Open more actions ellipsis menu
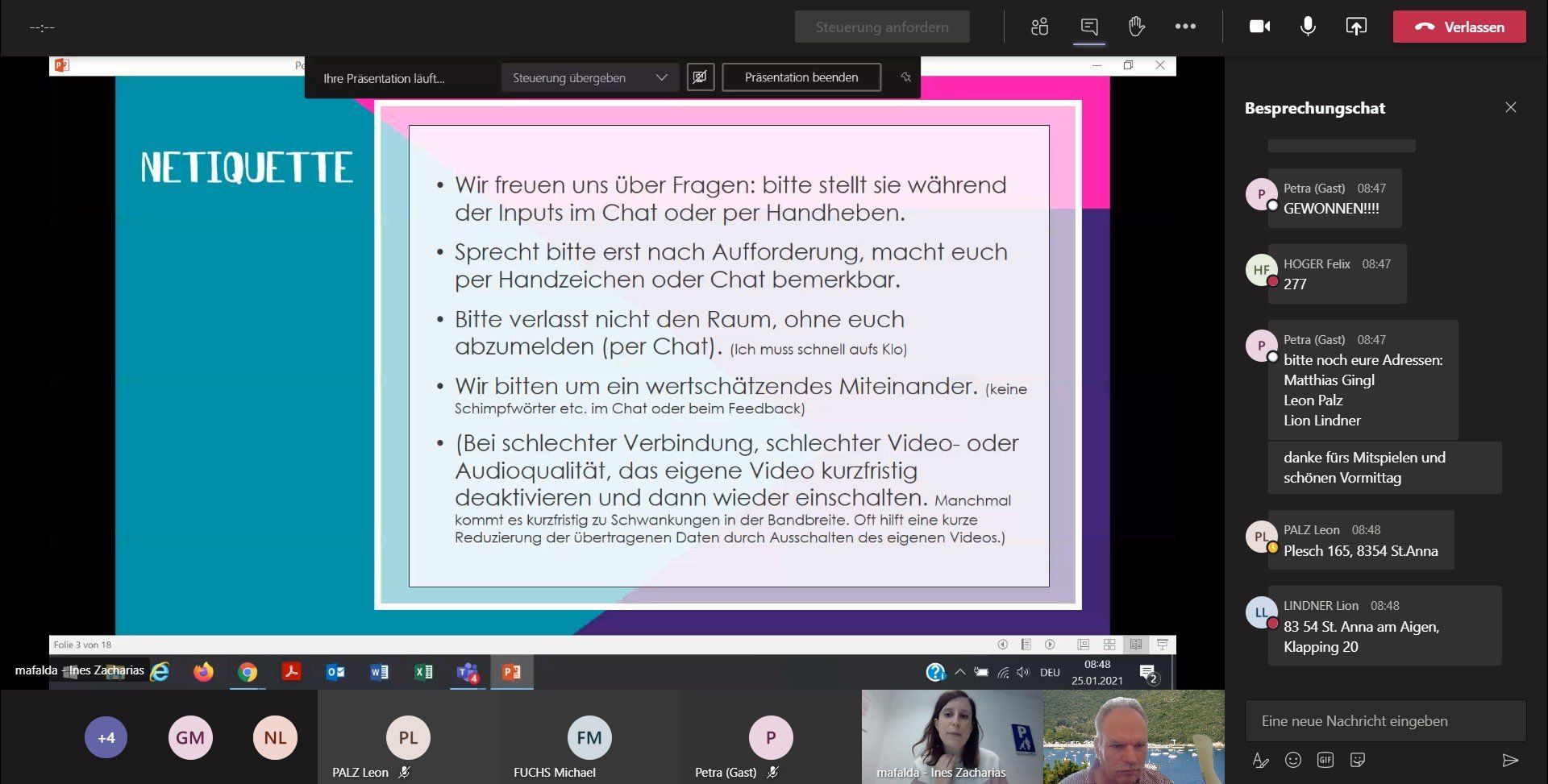The image size is (1548, 784). tap(1185, 27)
